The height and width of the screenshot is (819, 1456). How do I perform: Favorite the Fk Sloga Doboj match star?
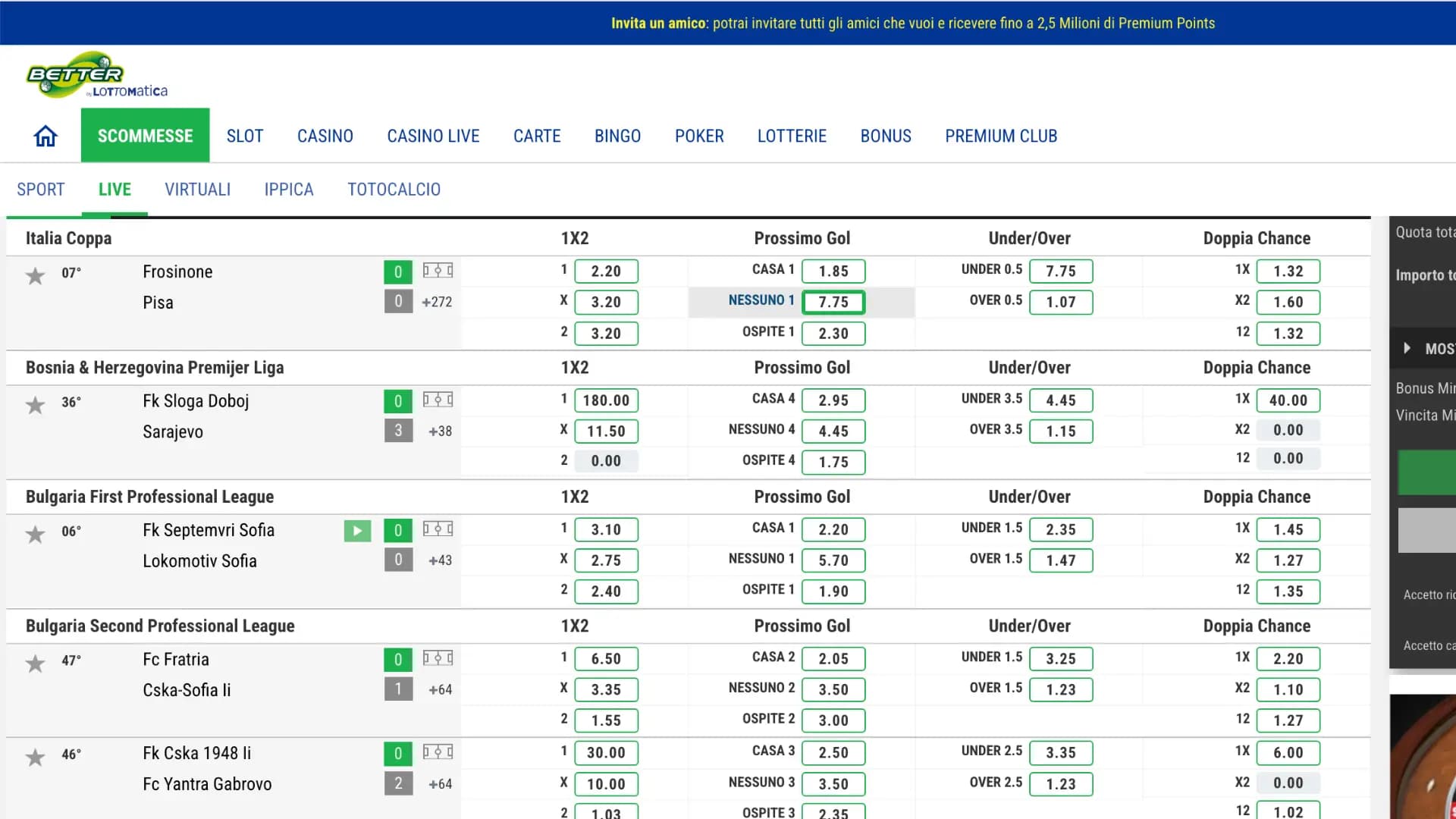(35, 405)
